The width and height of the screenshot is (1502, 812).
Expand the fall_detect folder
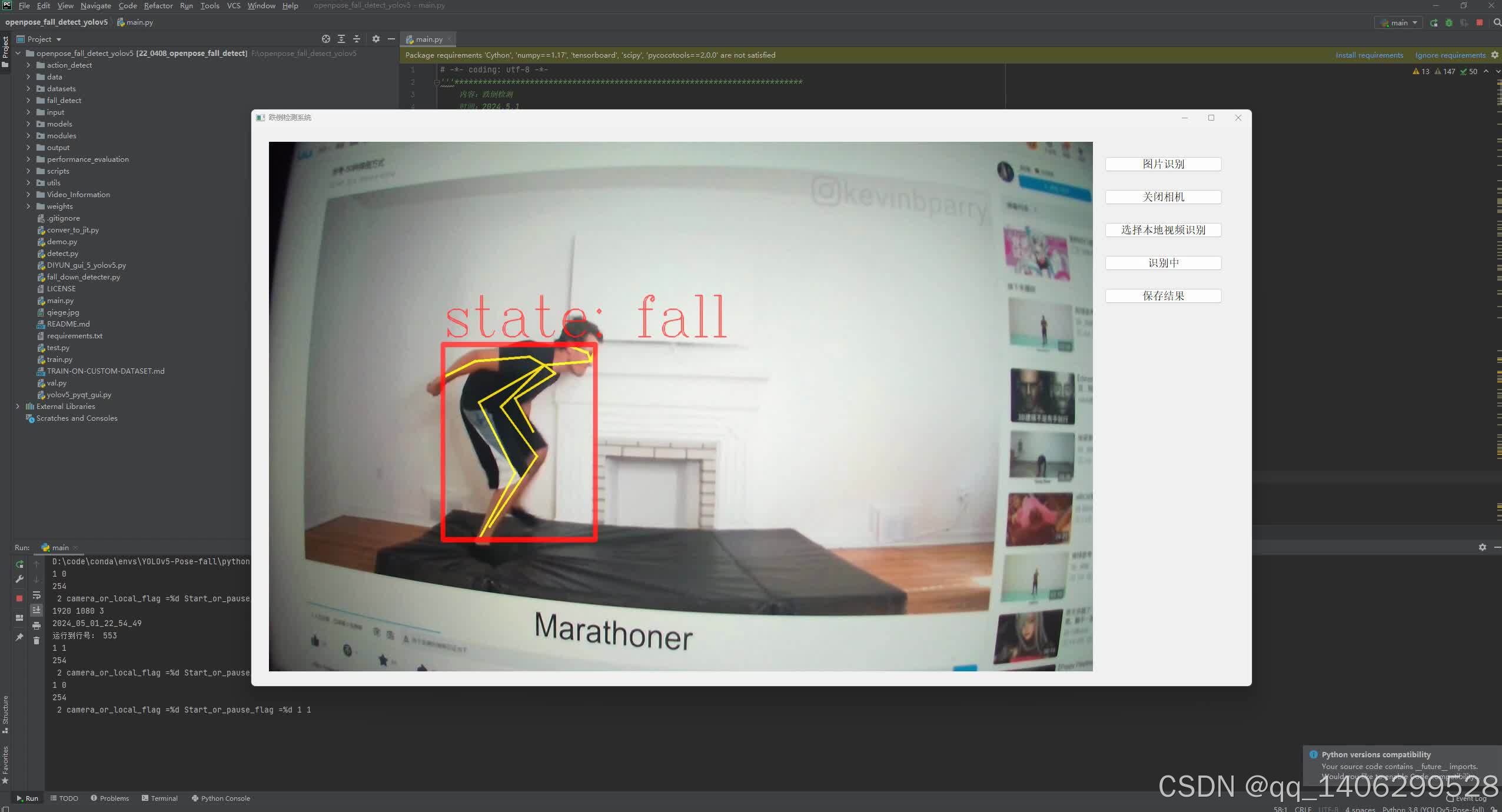[x=28, y=100]
